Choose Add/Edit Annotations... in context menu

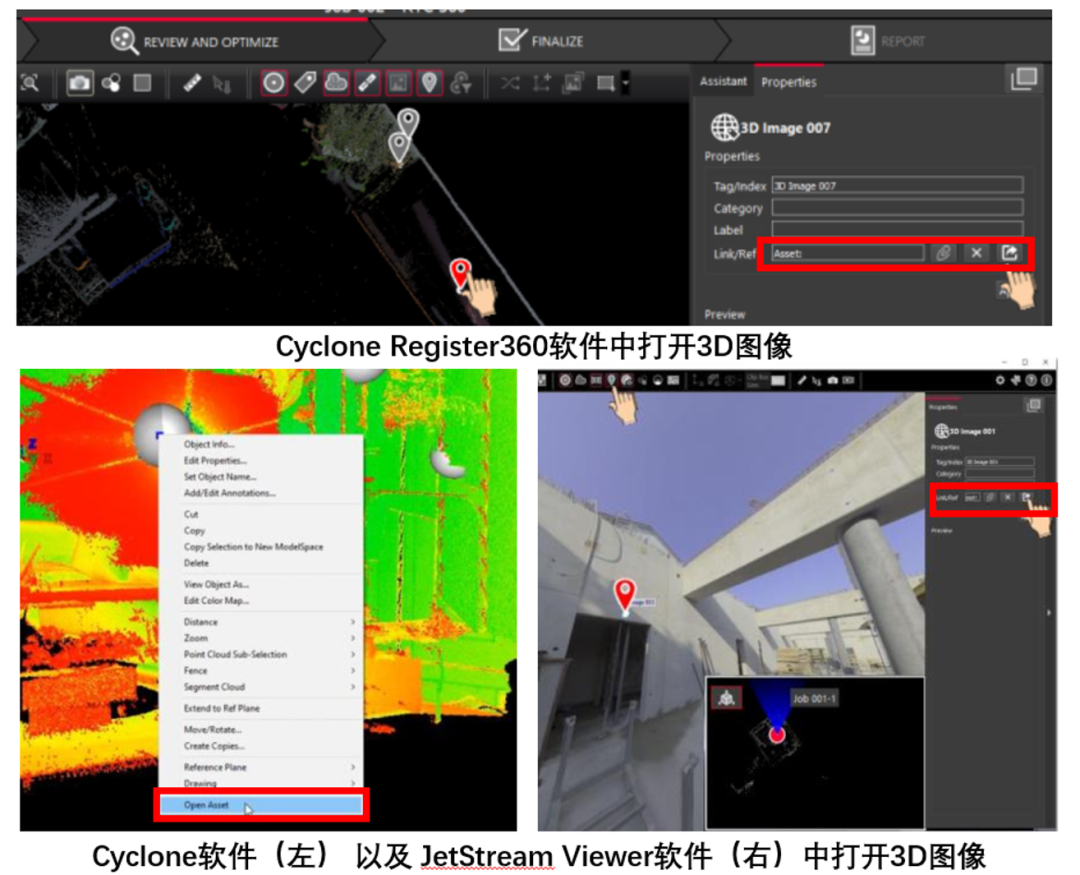pos(229,493)
